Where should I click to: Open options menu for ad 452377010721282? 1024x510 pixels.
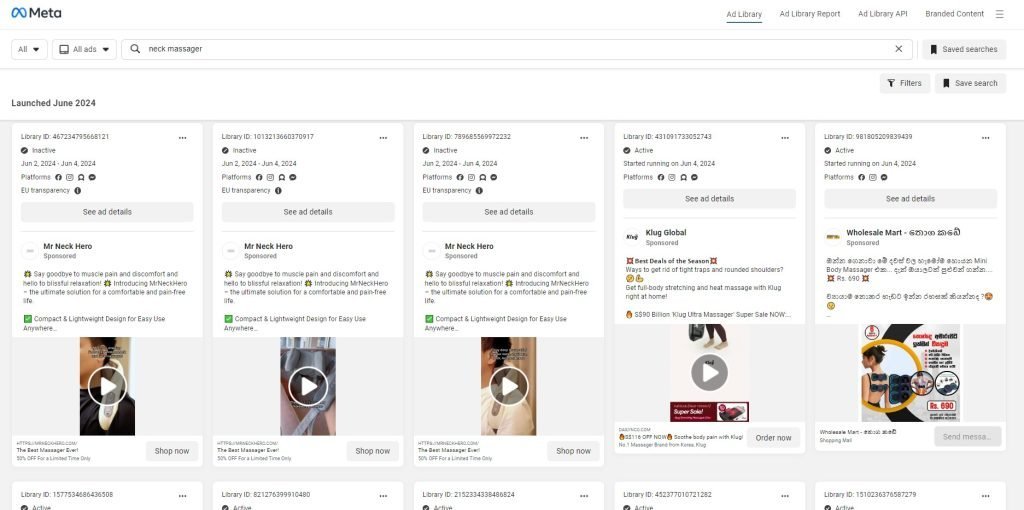[785, 496]
